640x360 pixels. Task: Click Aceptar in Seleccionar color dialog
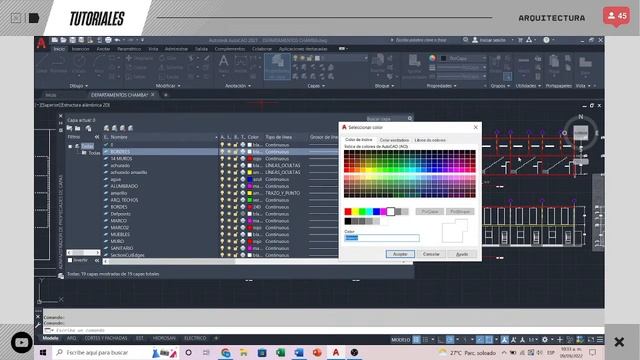(400, 254)
